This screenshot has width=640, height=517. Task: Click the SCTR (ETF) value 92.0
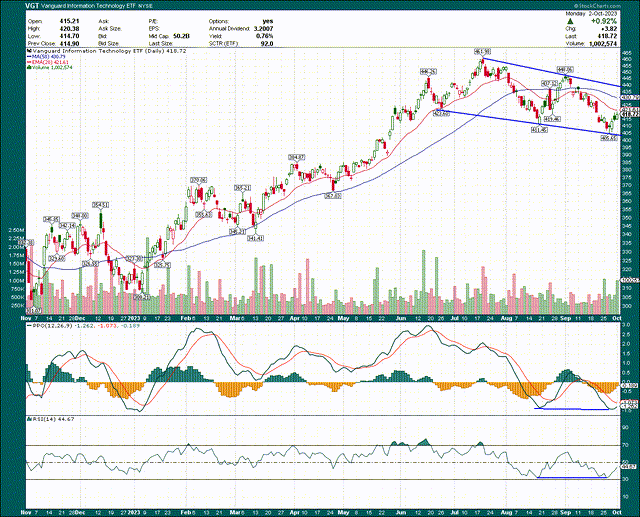coord(268,43)
